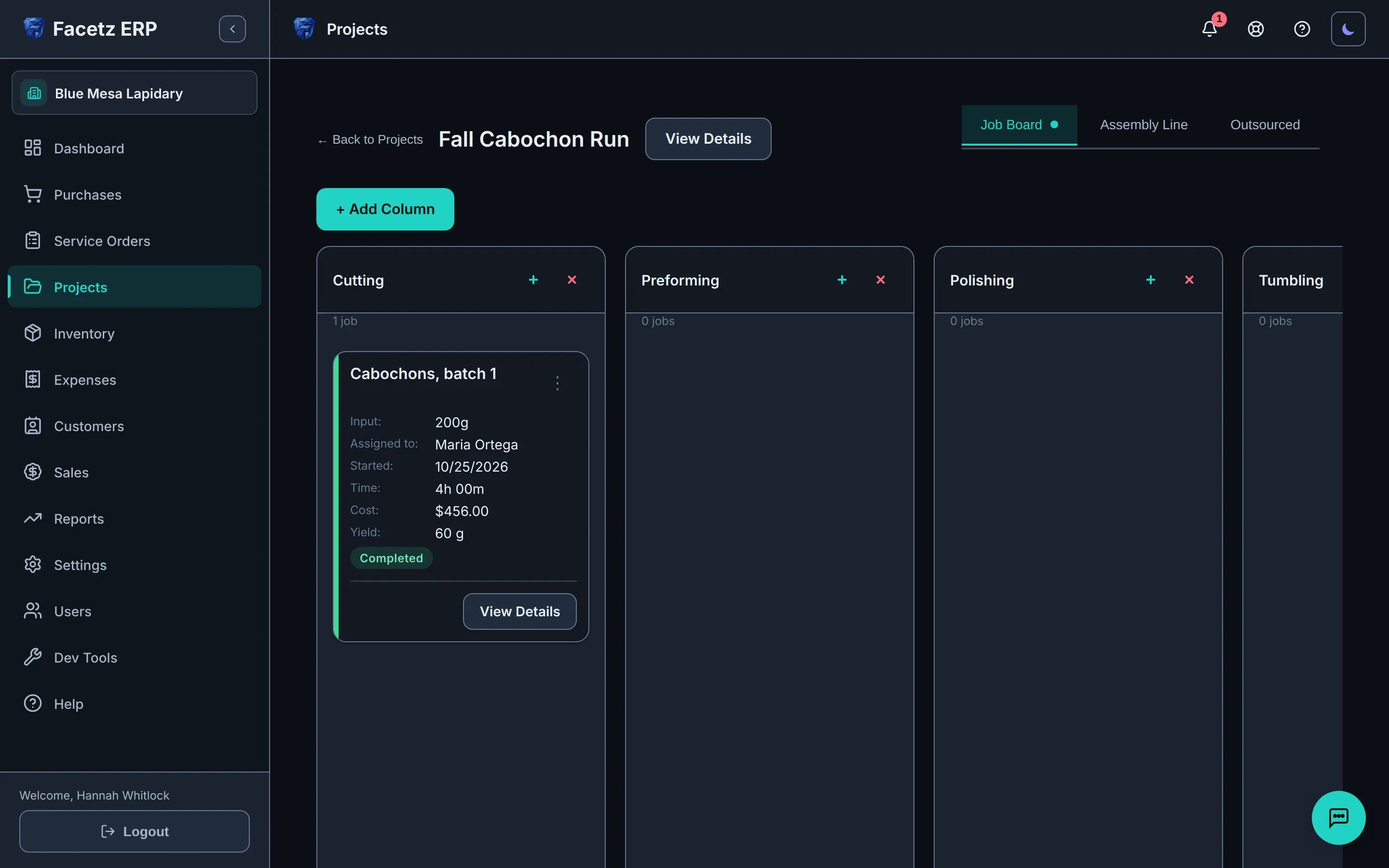The height and width of the screenshot is (868, 1389).
Task: Click View Details next to Fall Cabochon Run
Action: 708,139
